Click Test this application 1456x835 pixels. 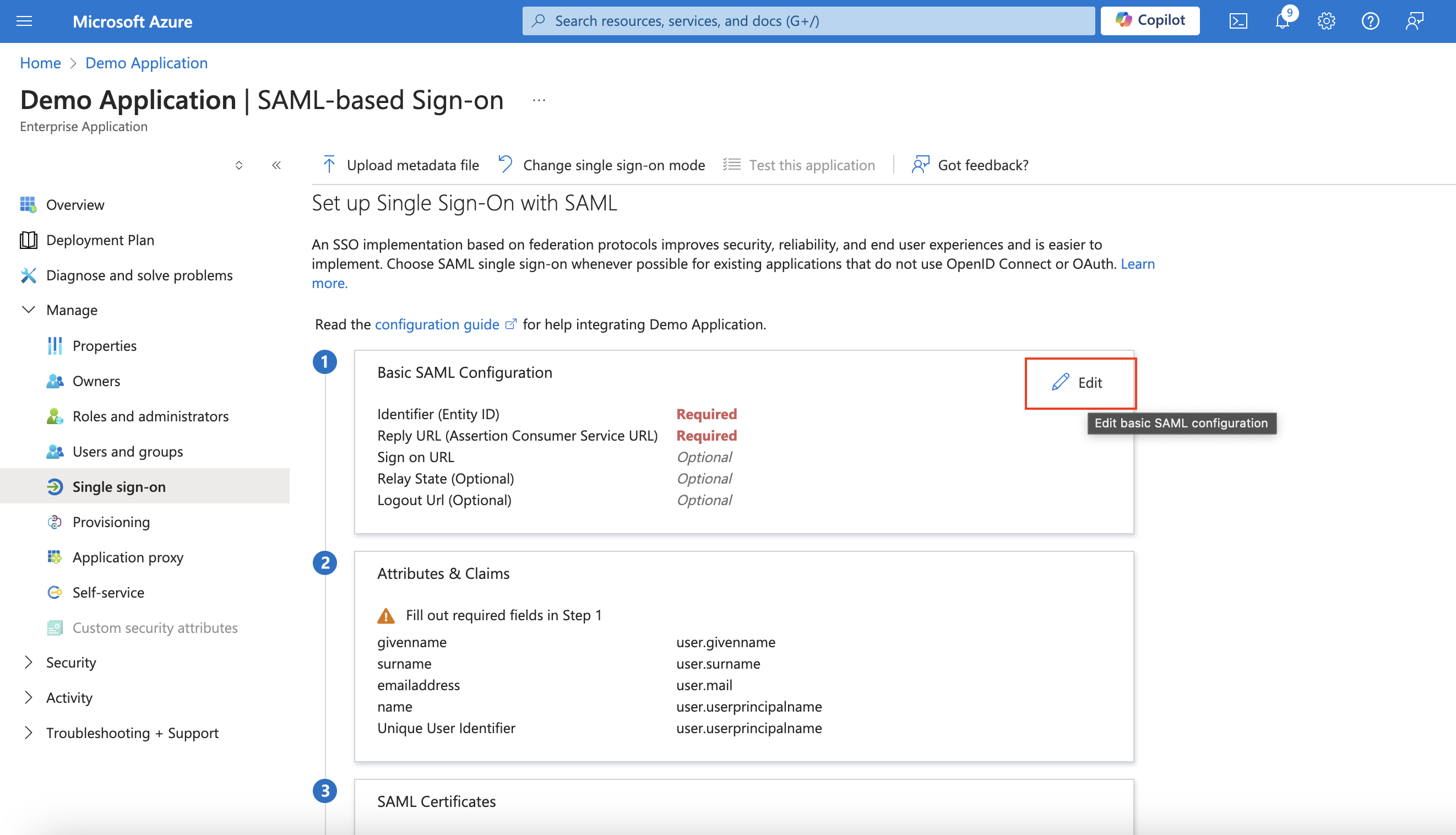coord(798,165)
